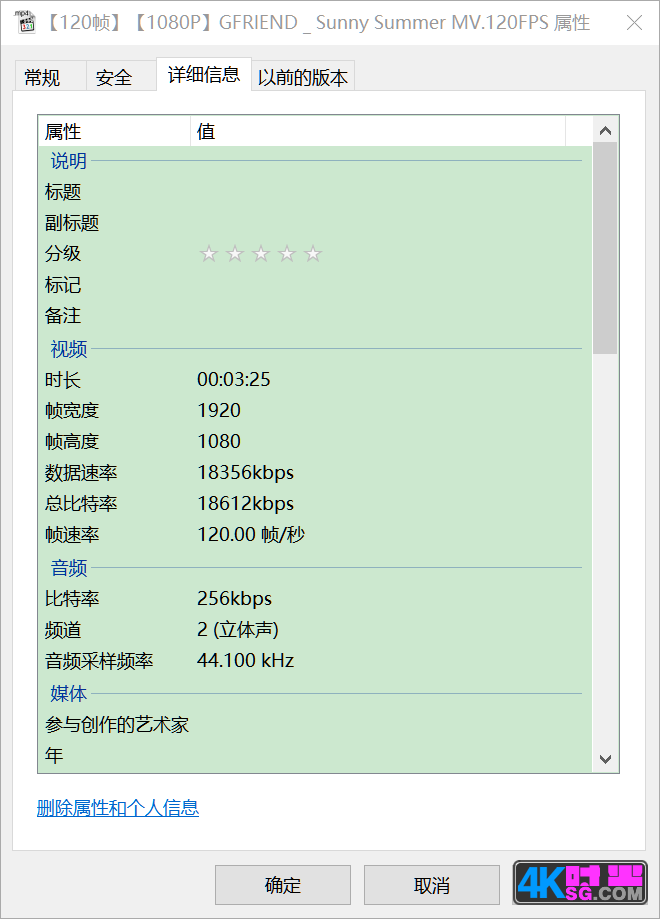Select the 说明 section header
Screen dimensions: 660x919
(69, 161)
